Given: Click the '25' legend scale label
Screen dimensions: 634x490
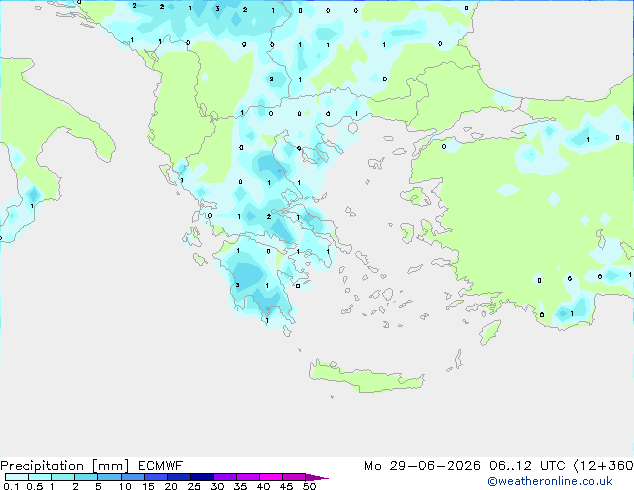Looking at the screenshot, I should coord(194,486).
